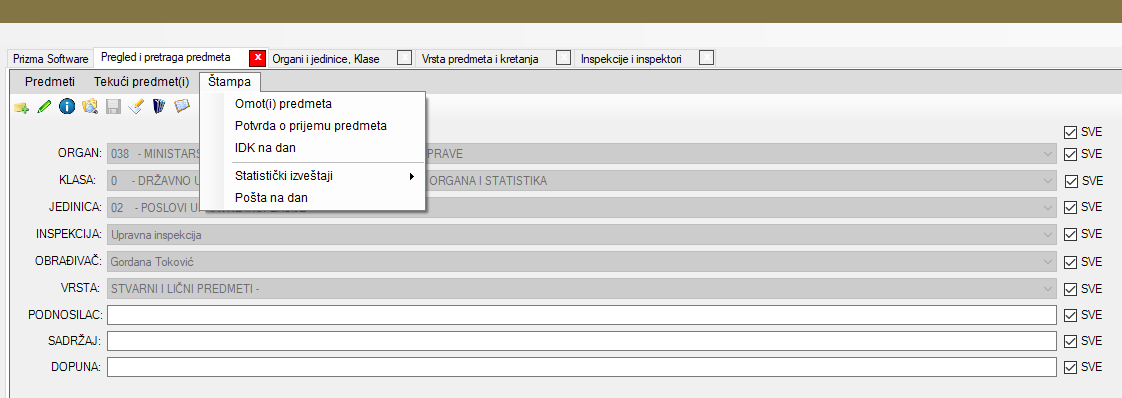1122x398 pixels.
Task: Toggle SVE checkbox for INSPEKCIJA row
Action: [1070, 235]
